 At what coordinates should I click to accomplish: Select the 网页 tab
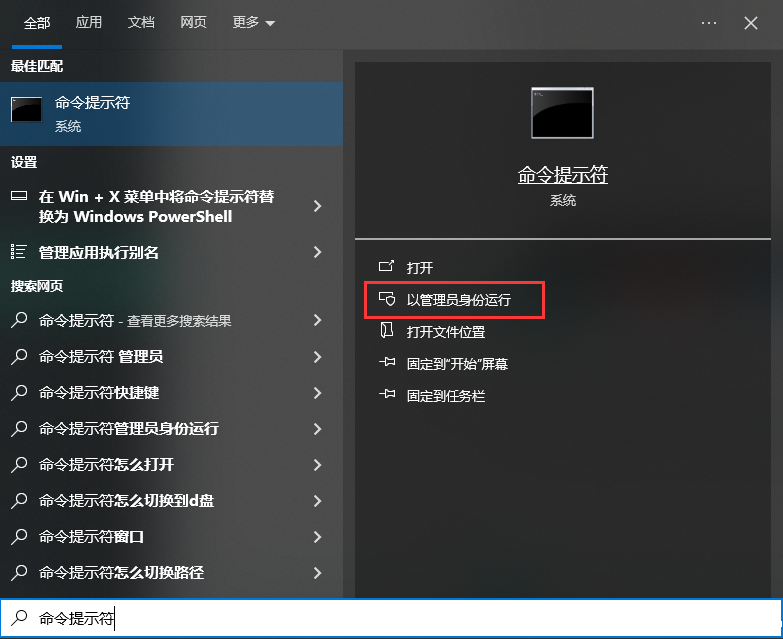(x=193, y=22)
